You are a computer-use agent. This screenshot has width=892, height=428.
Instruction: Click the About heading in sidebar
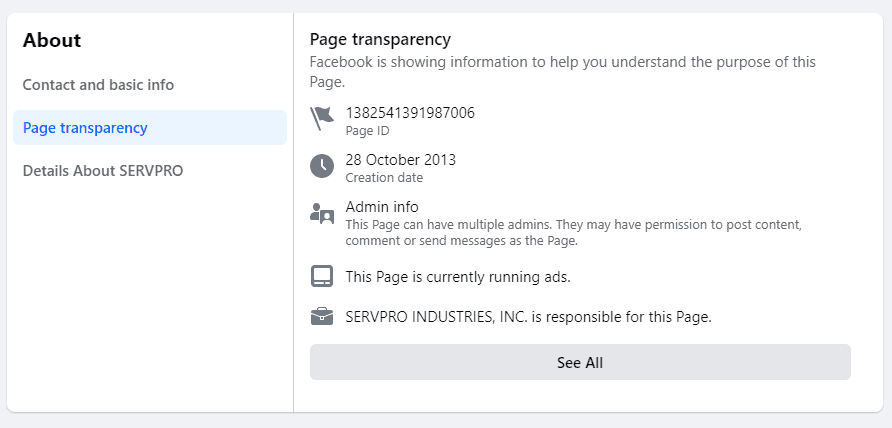(52, 40)
